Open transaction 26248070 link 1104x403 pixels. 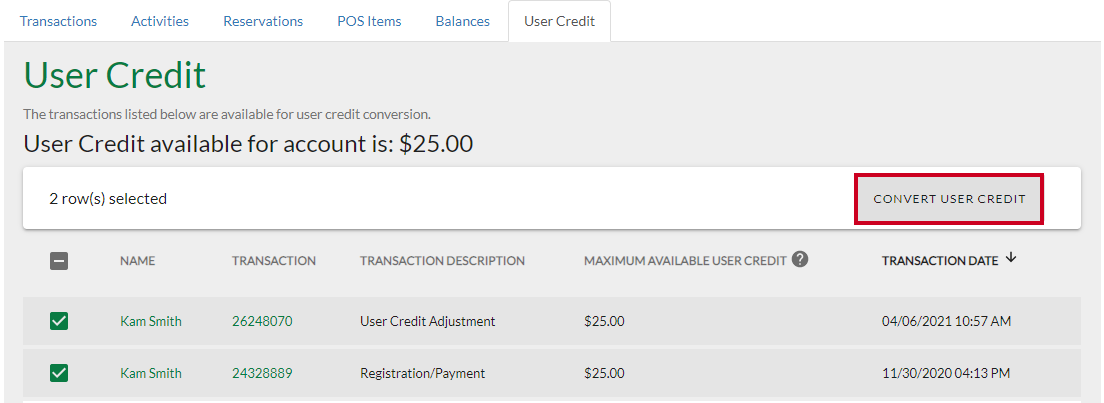tap(262, 321)
